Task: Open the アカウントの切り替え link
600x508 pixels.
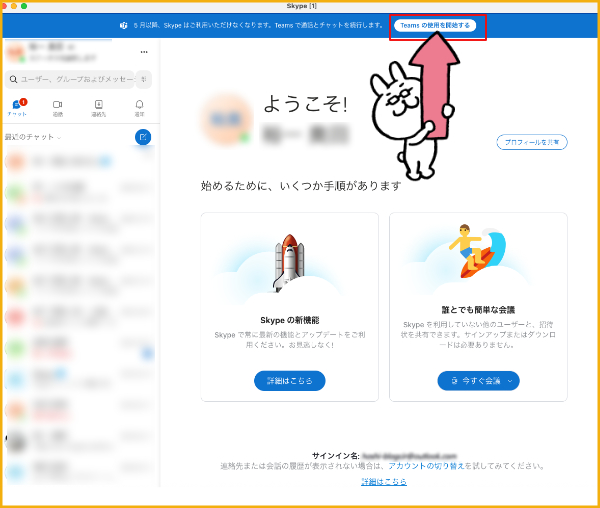Action: pos(426,466)
